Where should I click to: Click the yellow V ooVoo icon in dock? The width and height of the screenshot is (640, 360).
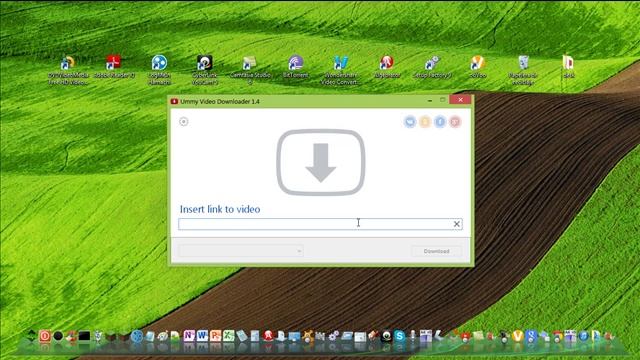pyautogui.click(x=518, y=336)
